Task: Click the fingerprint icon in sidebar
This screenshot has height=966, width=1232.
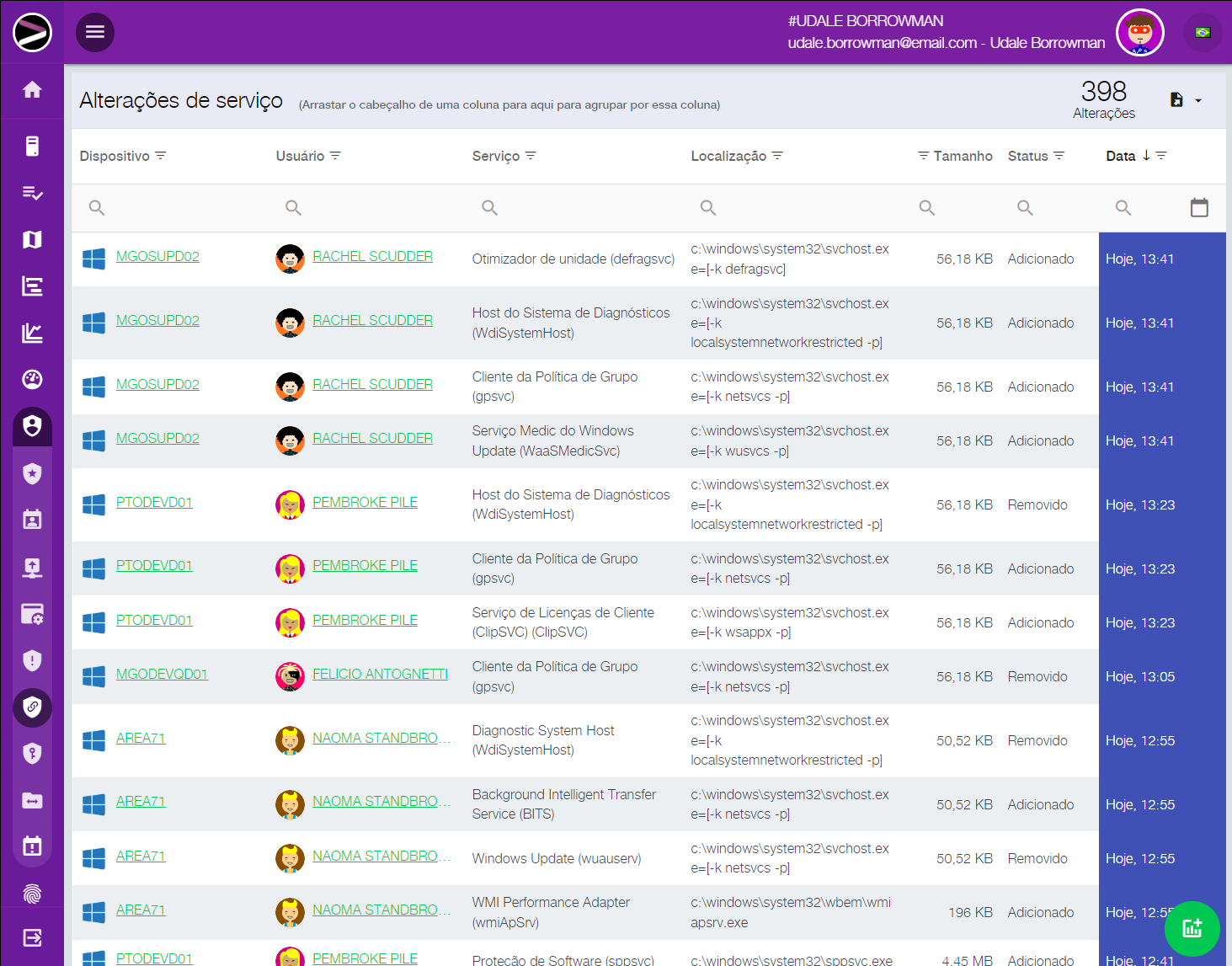Action: (32, 894)
